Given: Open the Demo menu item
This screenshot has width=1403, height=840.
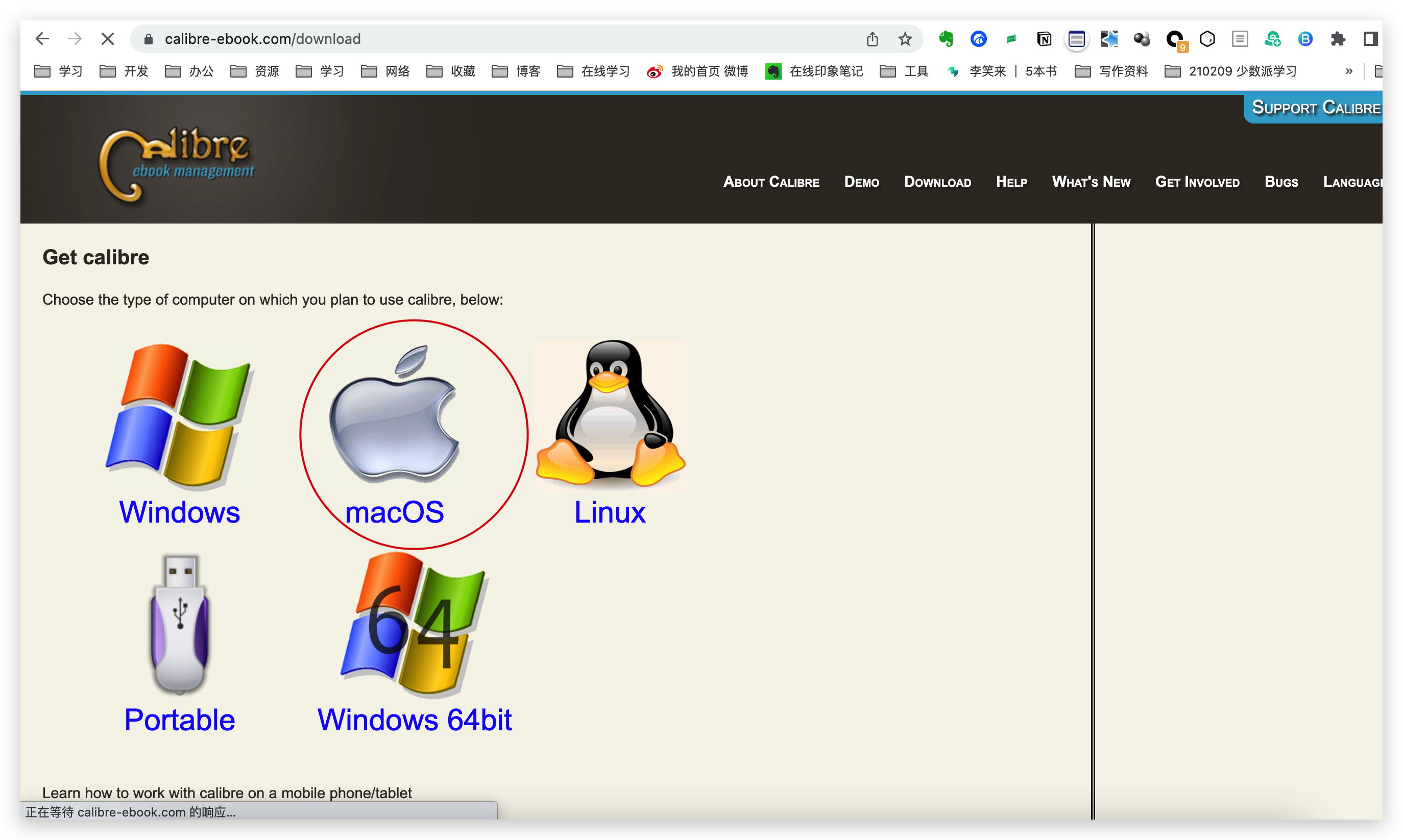Looking at the screenshot, I should pyautogui.click(x=861, y=182).
